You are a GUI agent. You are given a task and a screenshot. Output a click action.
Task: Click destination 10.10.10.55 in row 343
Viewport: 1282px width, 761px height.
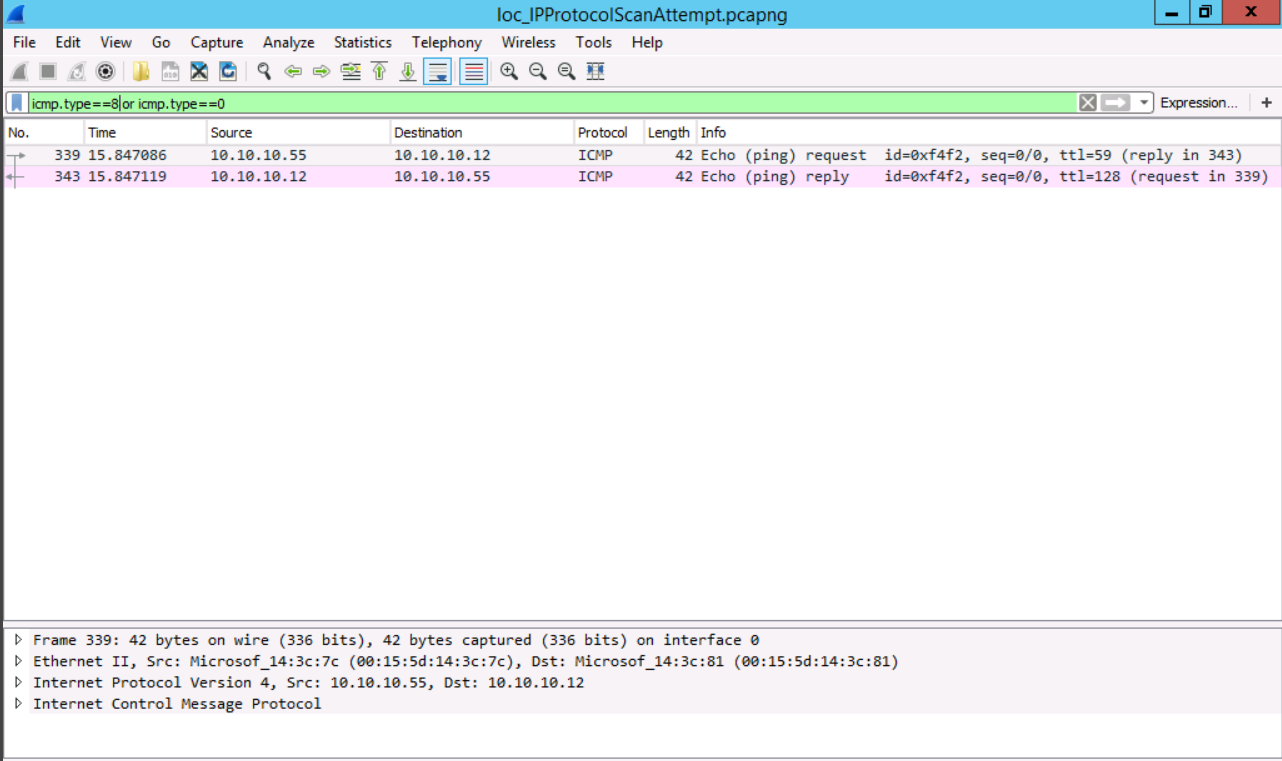tap(442, 176)
